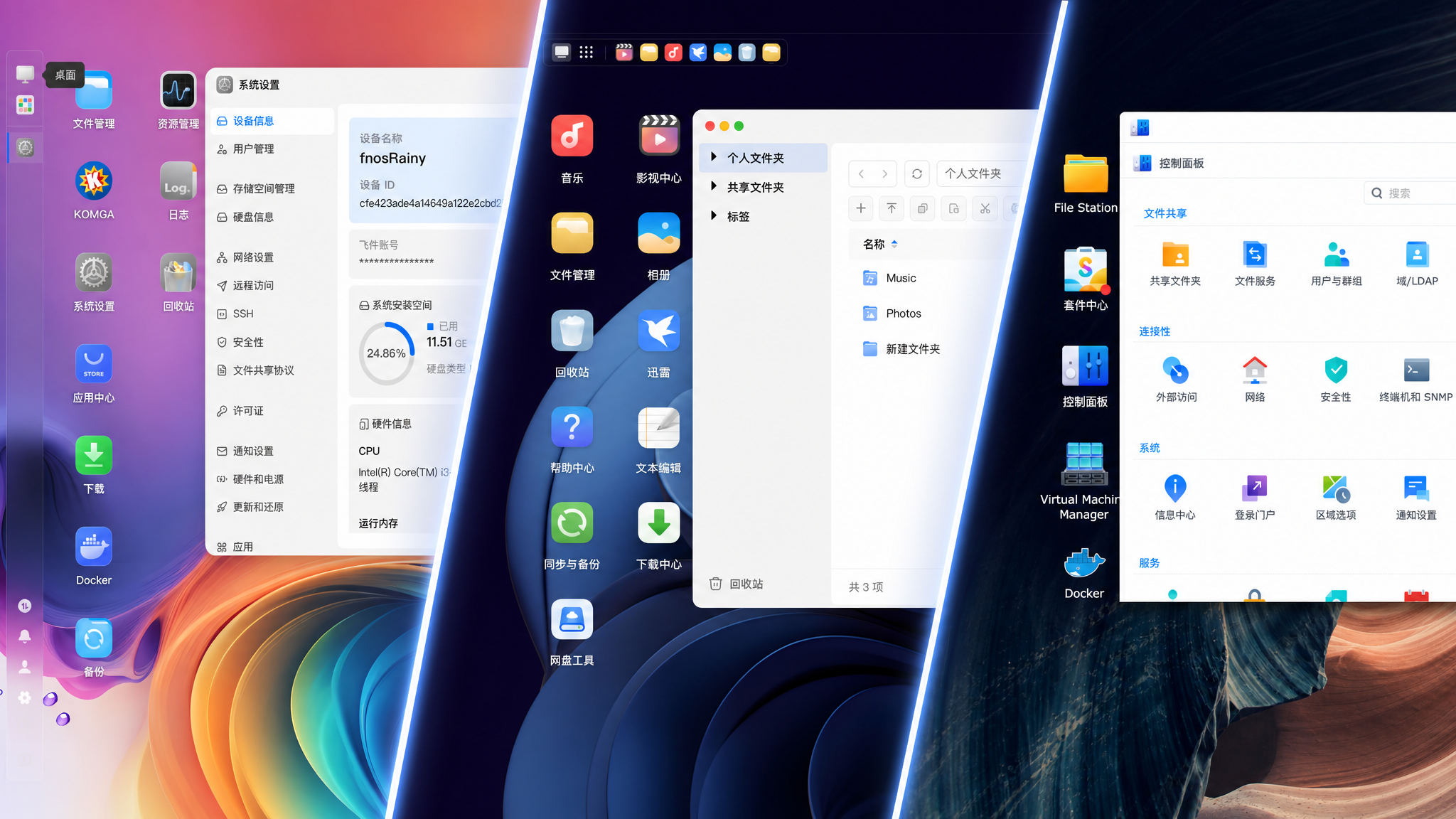
Task: Click the launchpad grid icon in the top dock
Action: coord(586,52)
